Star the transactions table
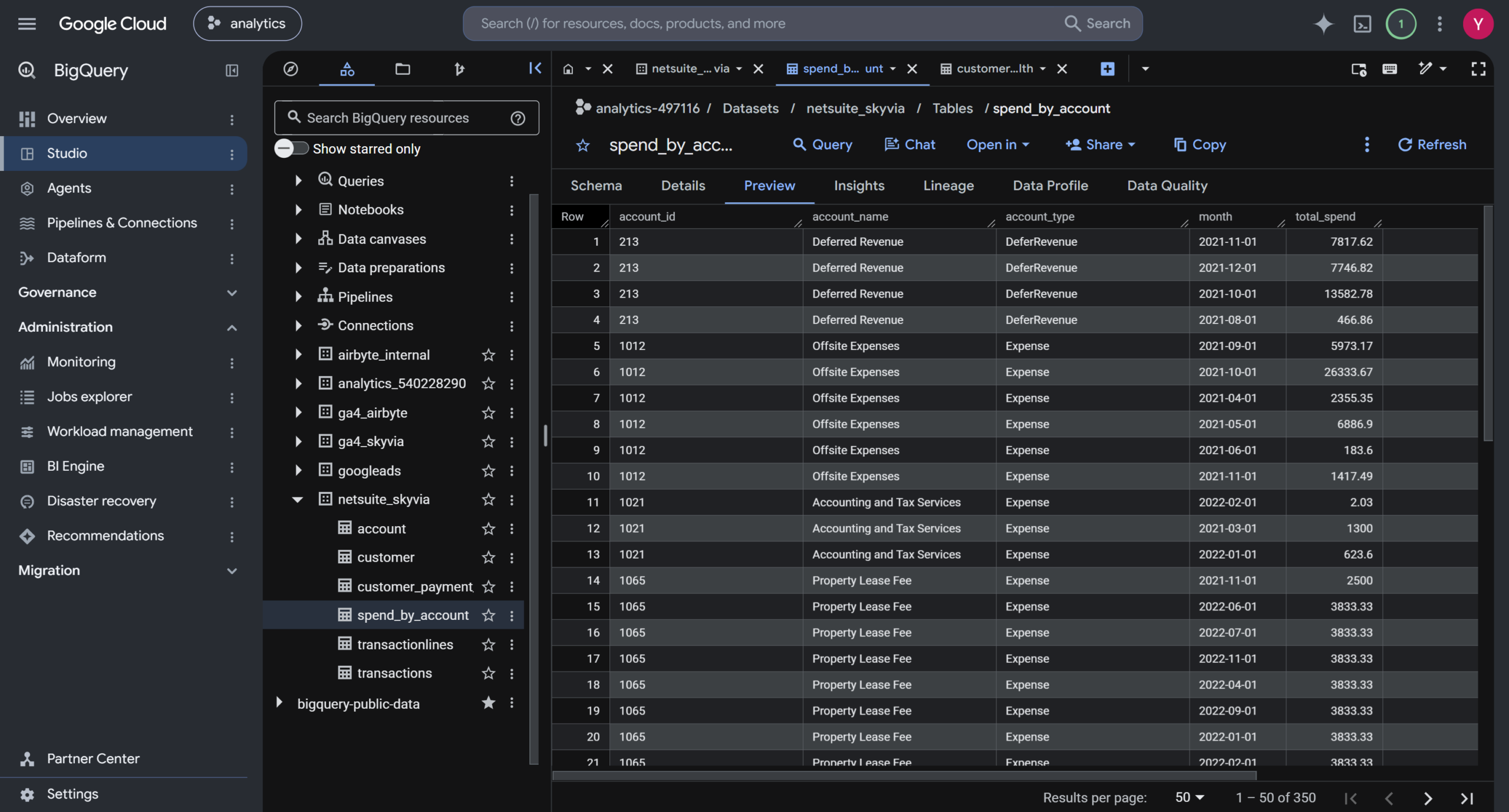The height and width of the screenshot is (812, 1509). click(488, 673)
